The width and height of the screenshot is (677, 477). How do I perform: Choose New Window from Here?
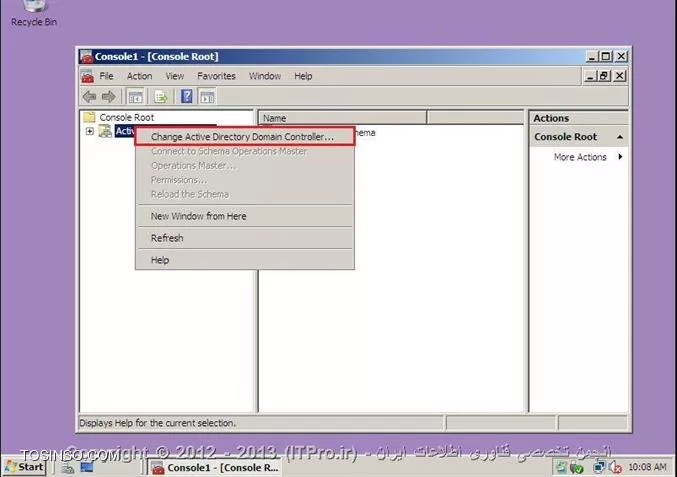click(245, 216)
